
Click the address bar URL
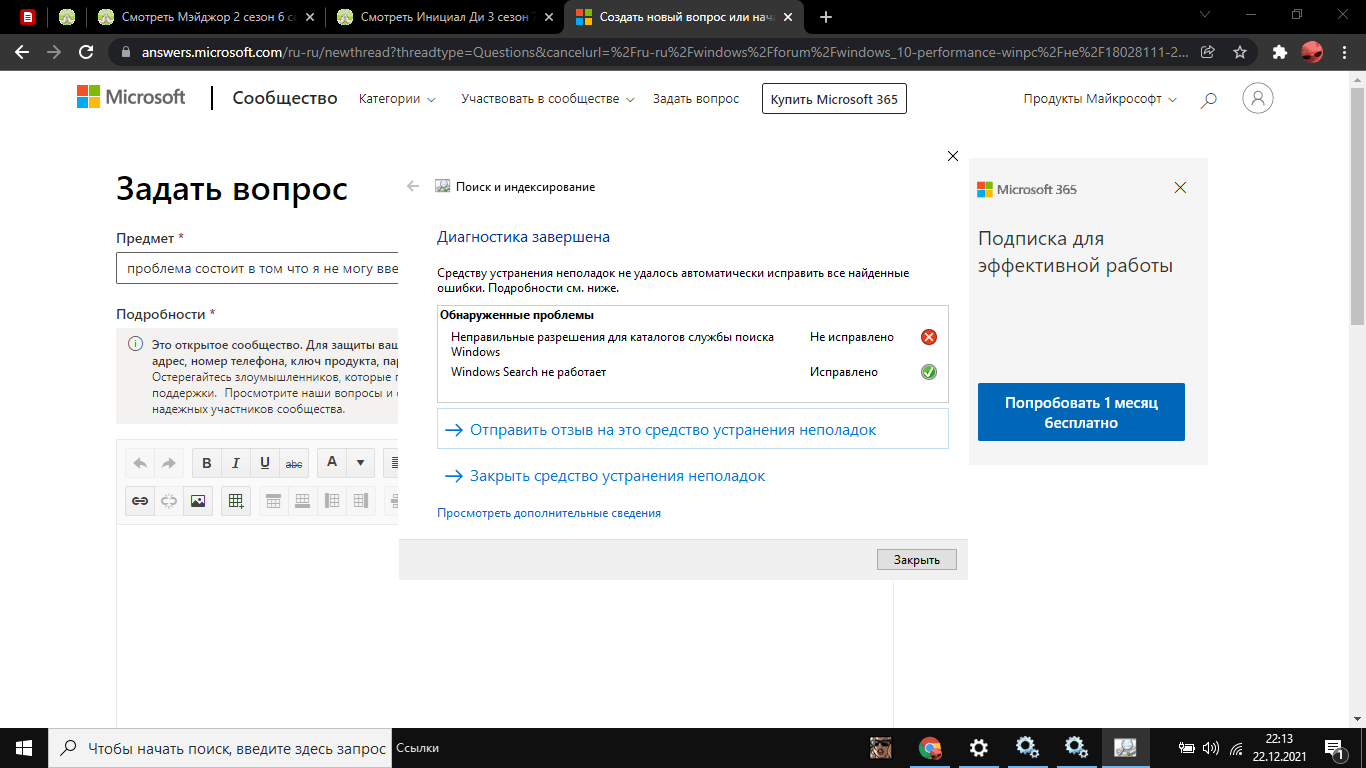coord(665,52)
